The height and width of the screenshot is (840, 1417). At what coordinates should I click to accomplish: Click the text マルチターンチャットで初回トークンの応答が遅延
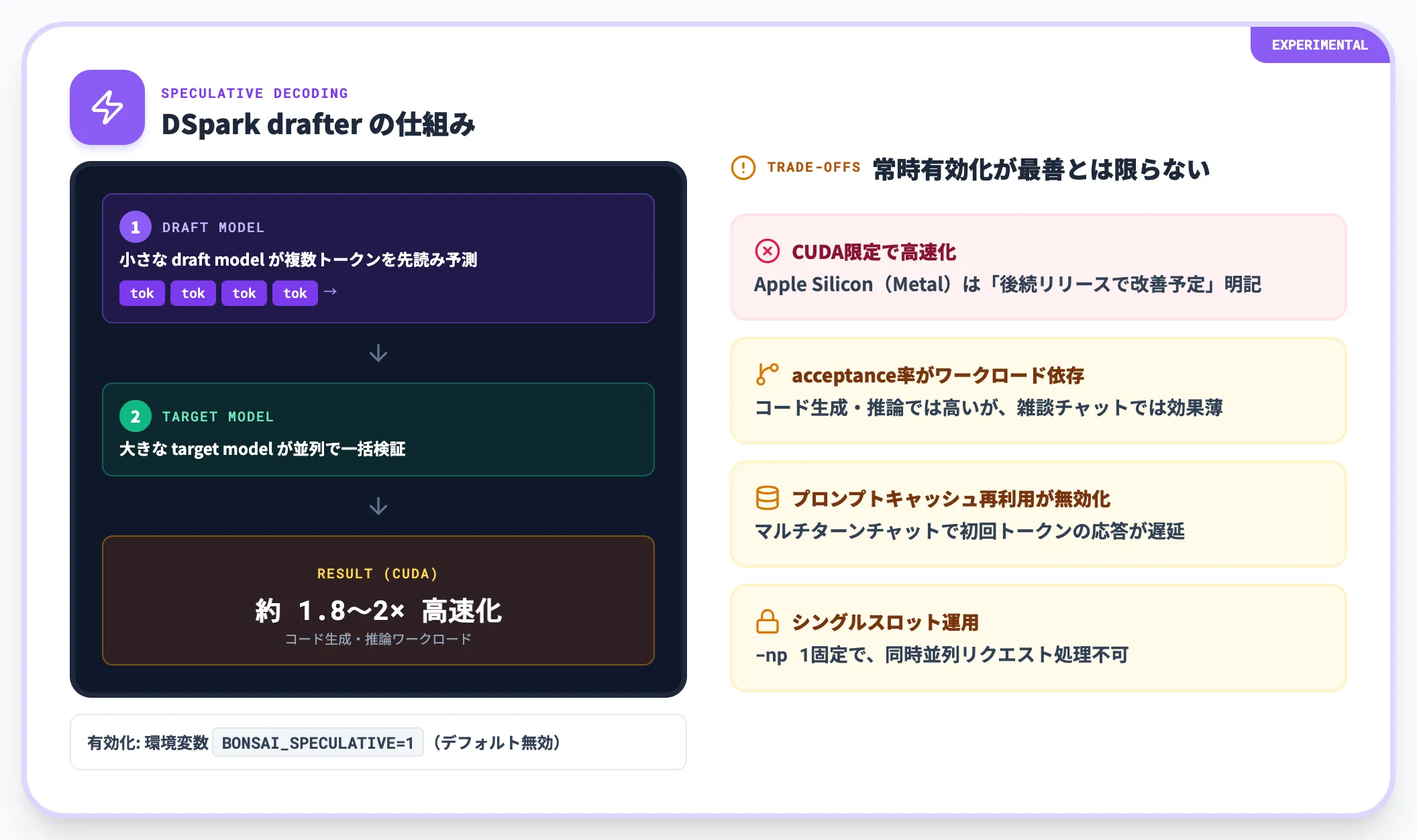pyautogui.click(x=970, y=531)
